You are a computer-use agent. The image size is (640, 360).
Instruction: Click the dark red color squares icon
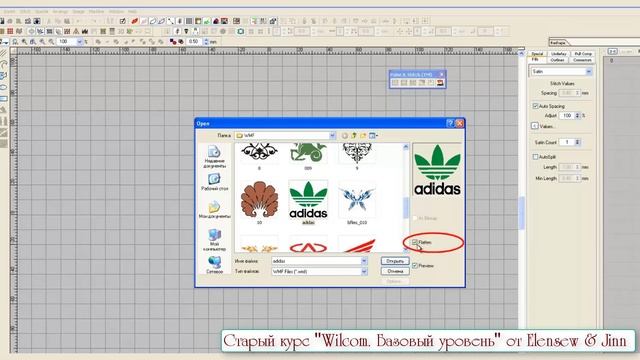tap(173, 42)
